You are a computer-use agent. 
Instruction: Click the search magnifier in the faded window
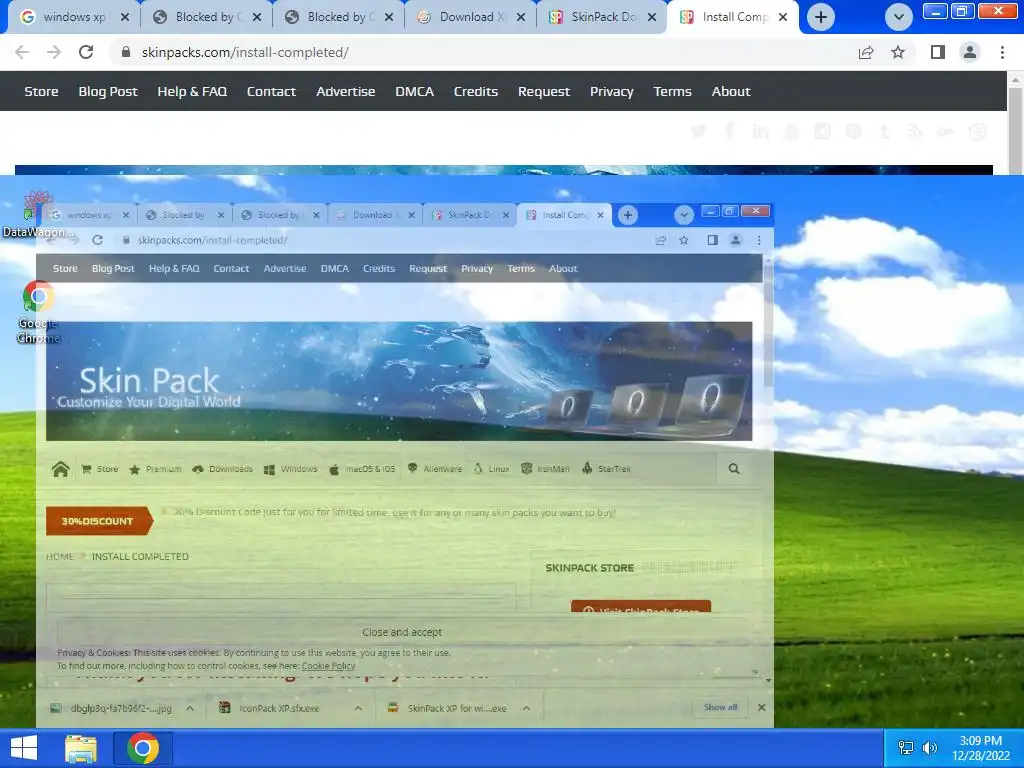coord(734,469)
